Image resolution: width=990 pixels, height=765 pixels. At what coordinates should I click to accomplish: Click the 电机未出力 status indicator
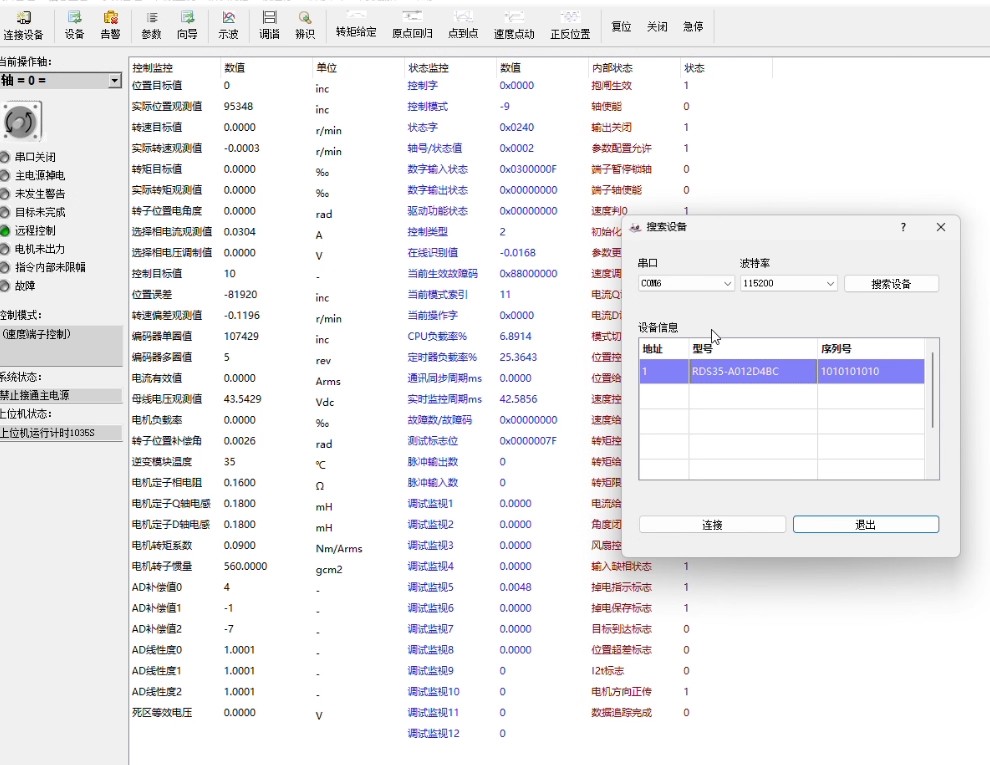point(33,249)
